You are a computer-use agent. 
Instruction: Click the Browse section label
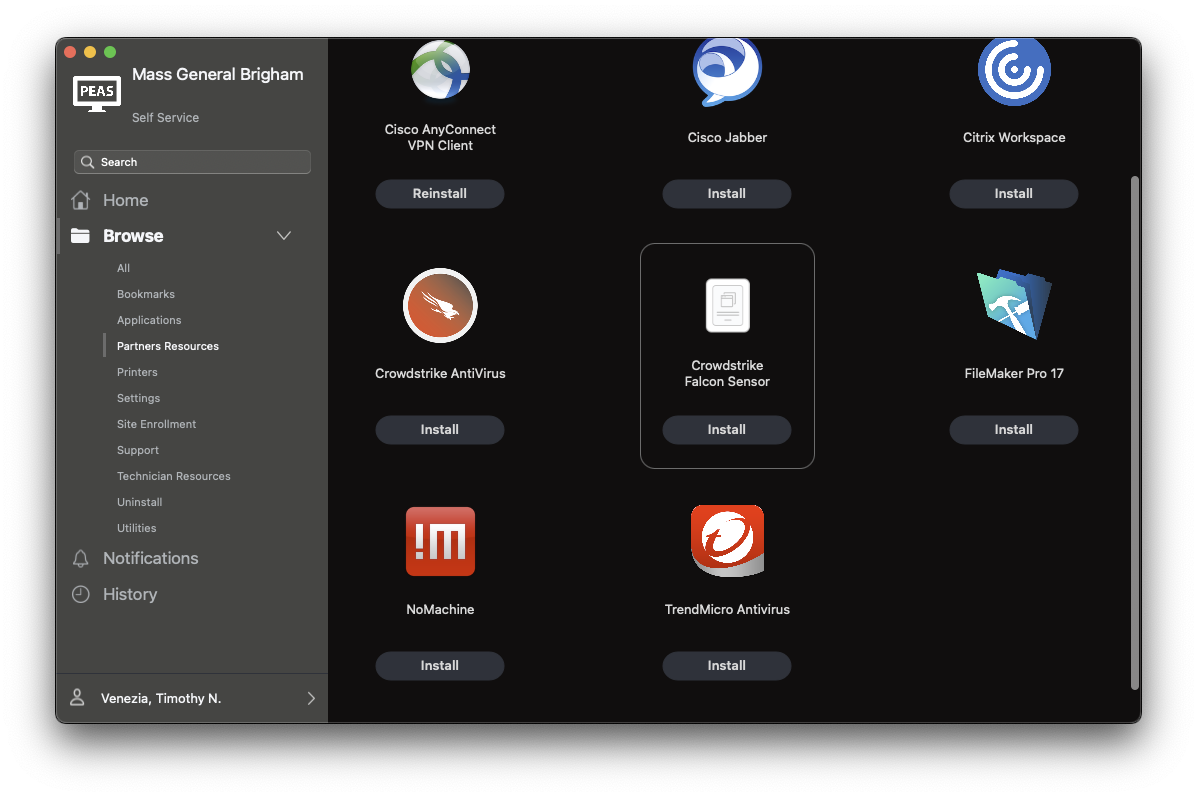134,236
